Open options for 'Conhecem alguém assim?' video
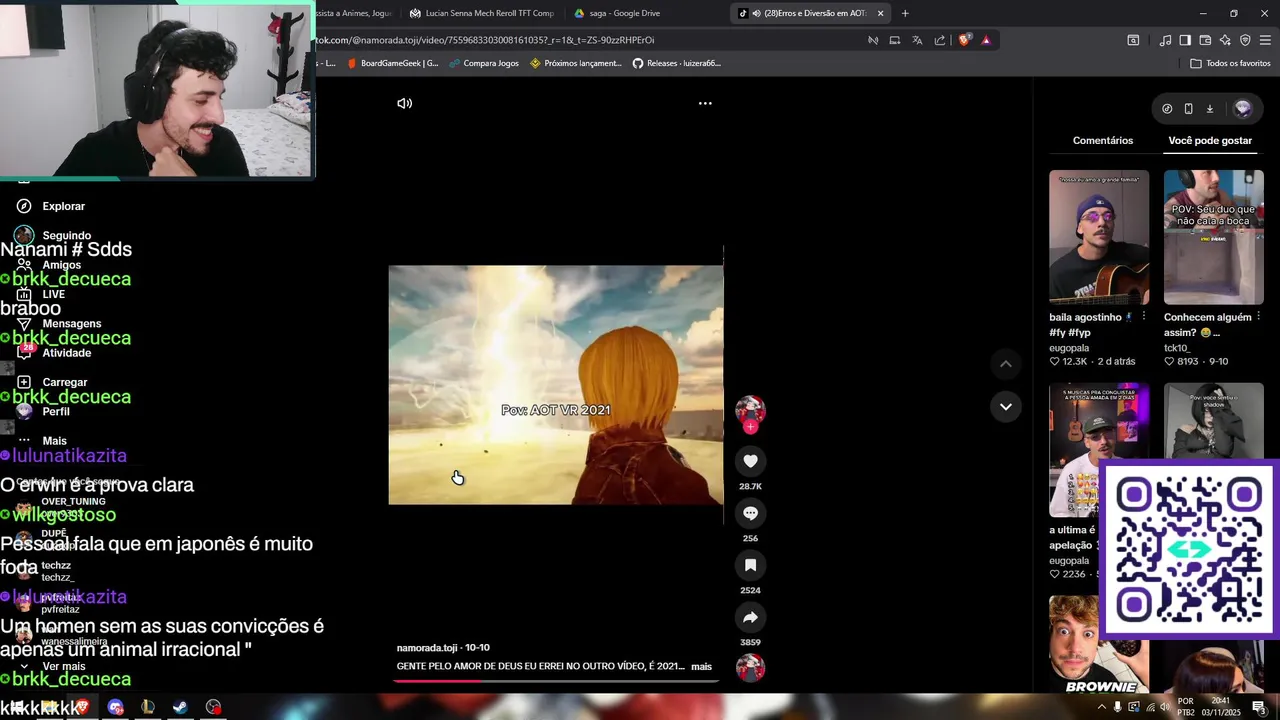 point(1258,317)
